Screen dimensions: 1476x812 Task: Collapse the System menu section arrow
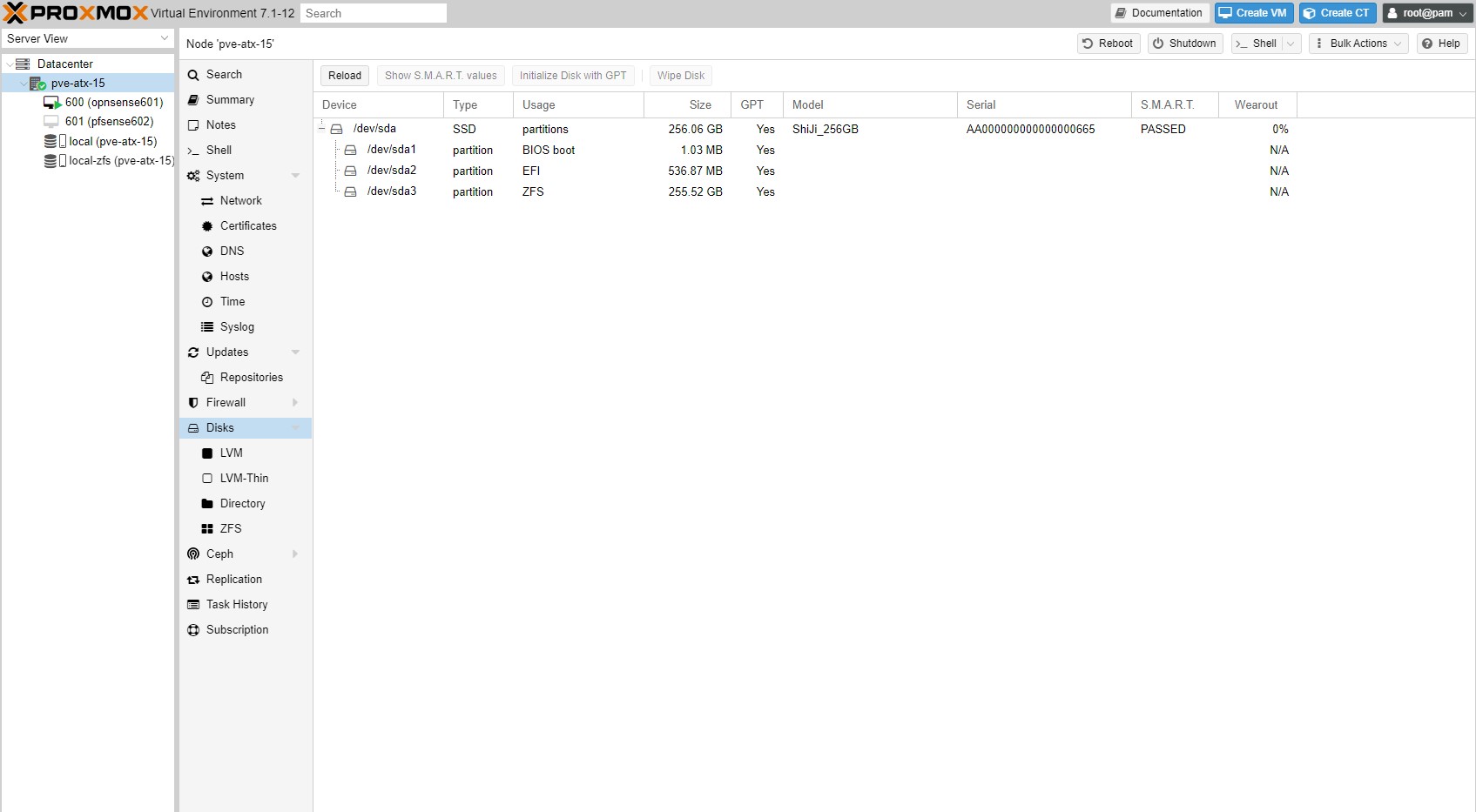[295, 176]
